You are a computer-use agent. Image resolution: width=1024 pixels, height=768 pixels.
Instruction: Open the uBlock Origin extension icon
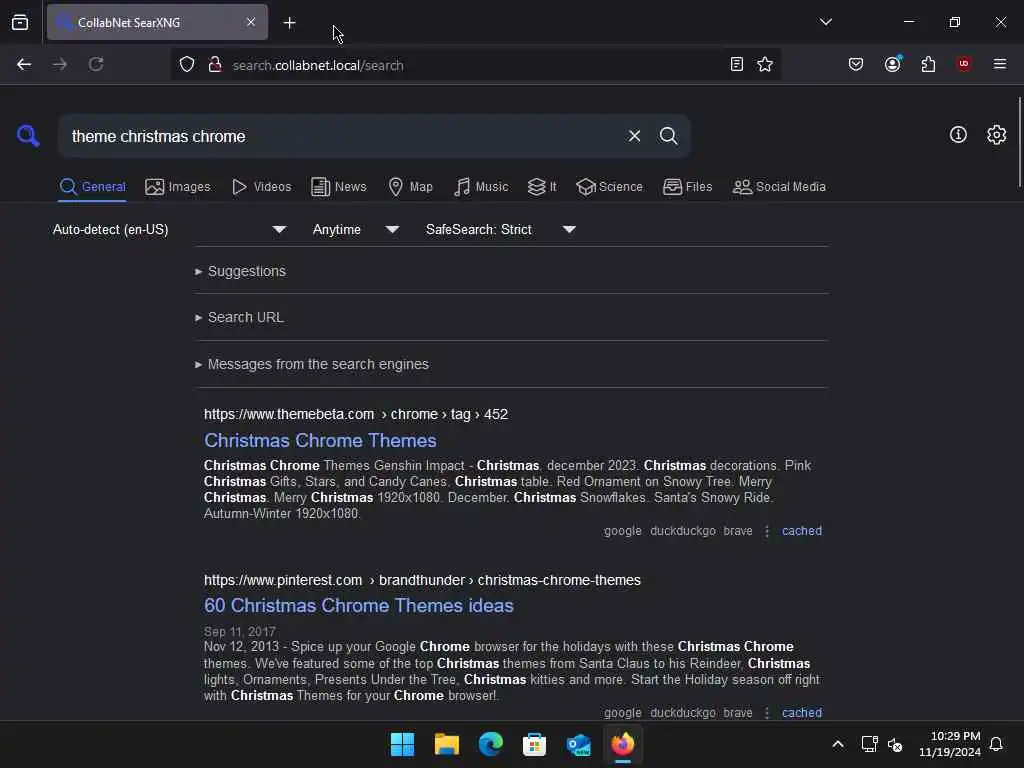click(x=964, y=64)
